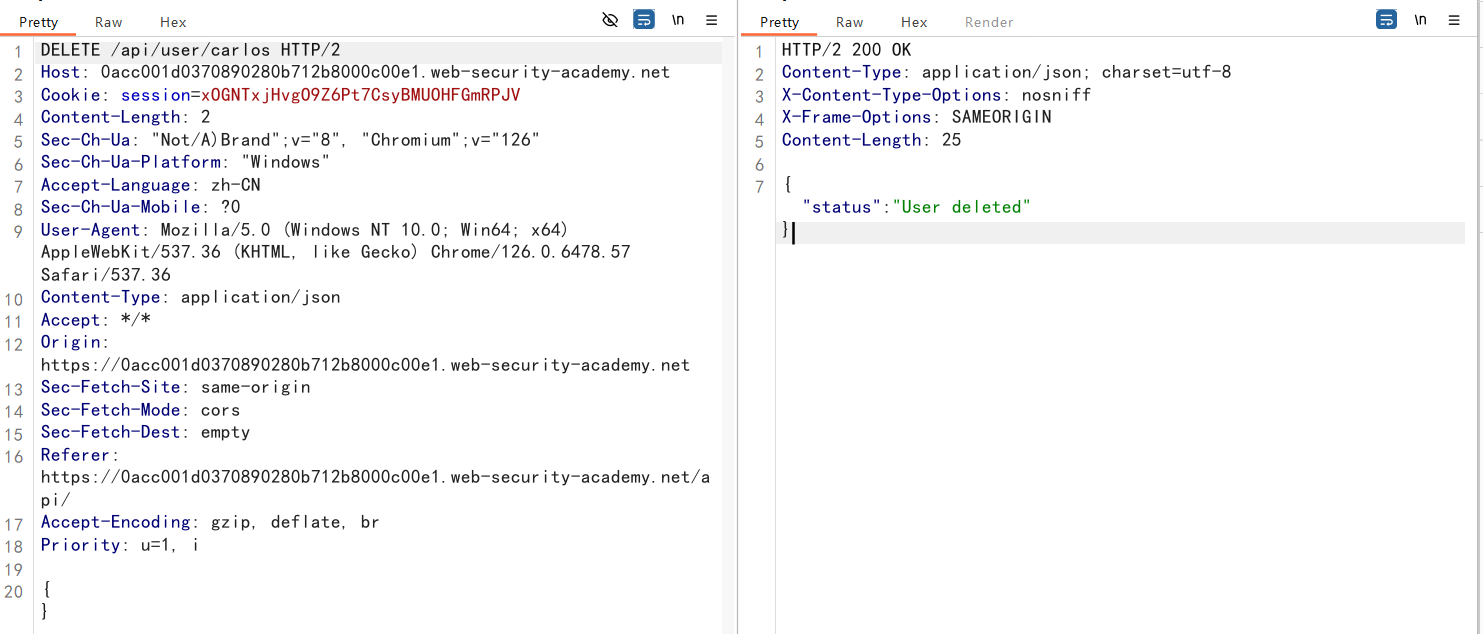Switch response view to Raw tab
This screenshot has height=634, width=1483.
click(x=850, y=22)
